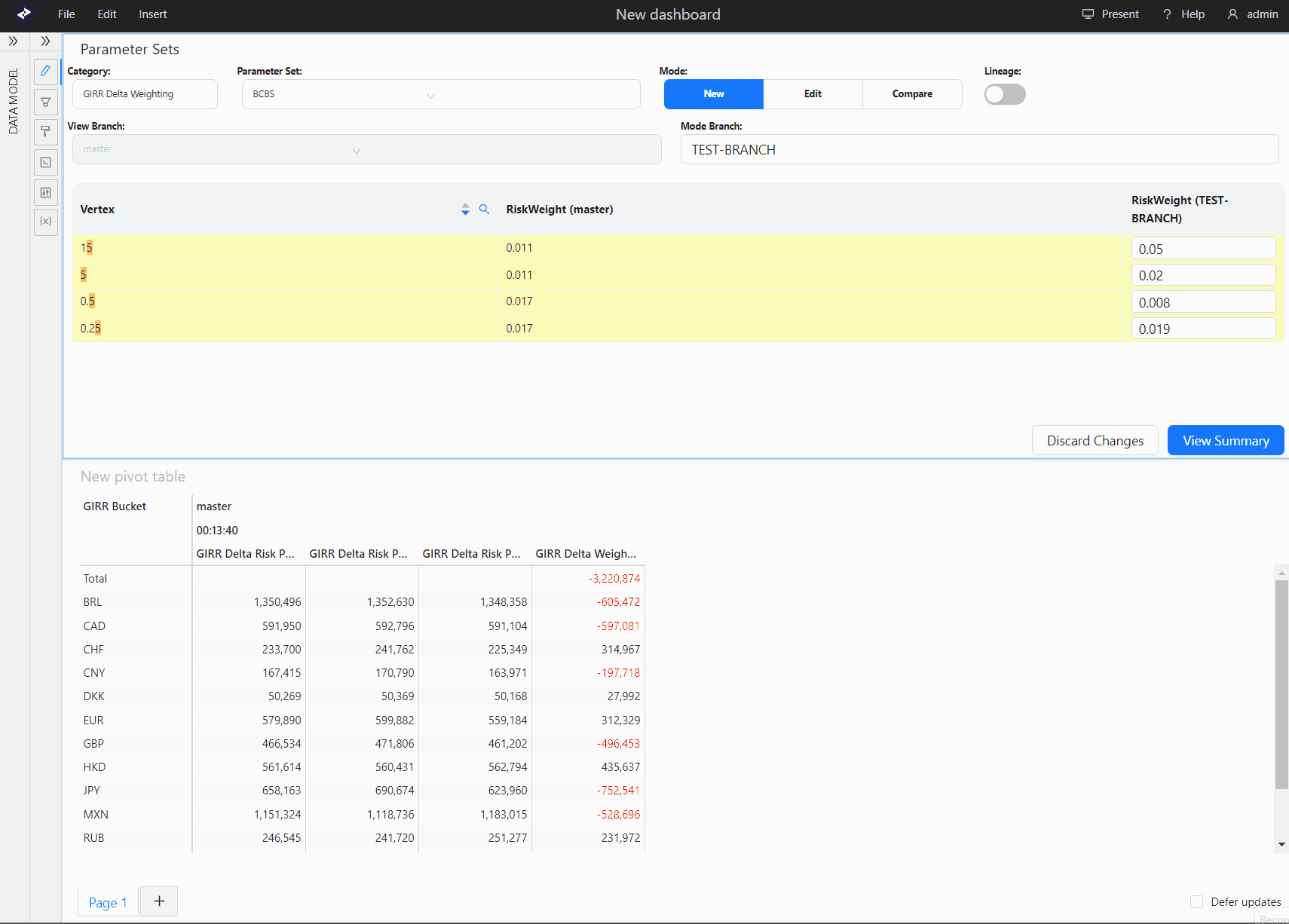Click the master branch pivot header

pyautogui.click(x=214, y=506)
